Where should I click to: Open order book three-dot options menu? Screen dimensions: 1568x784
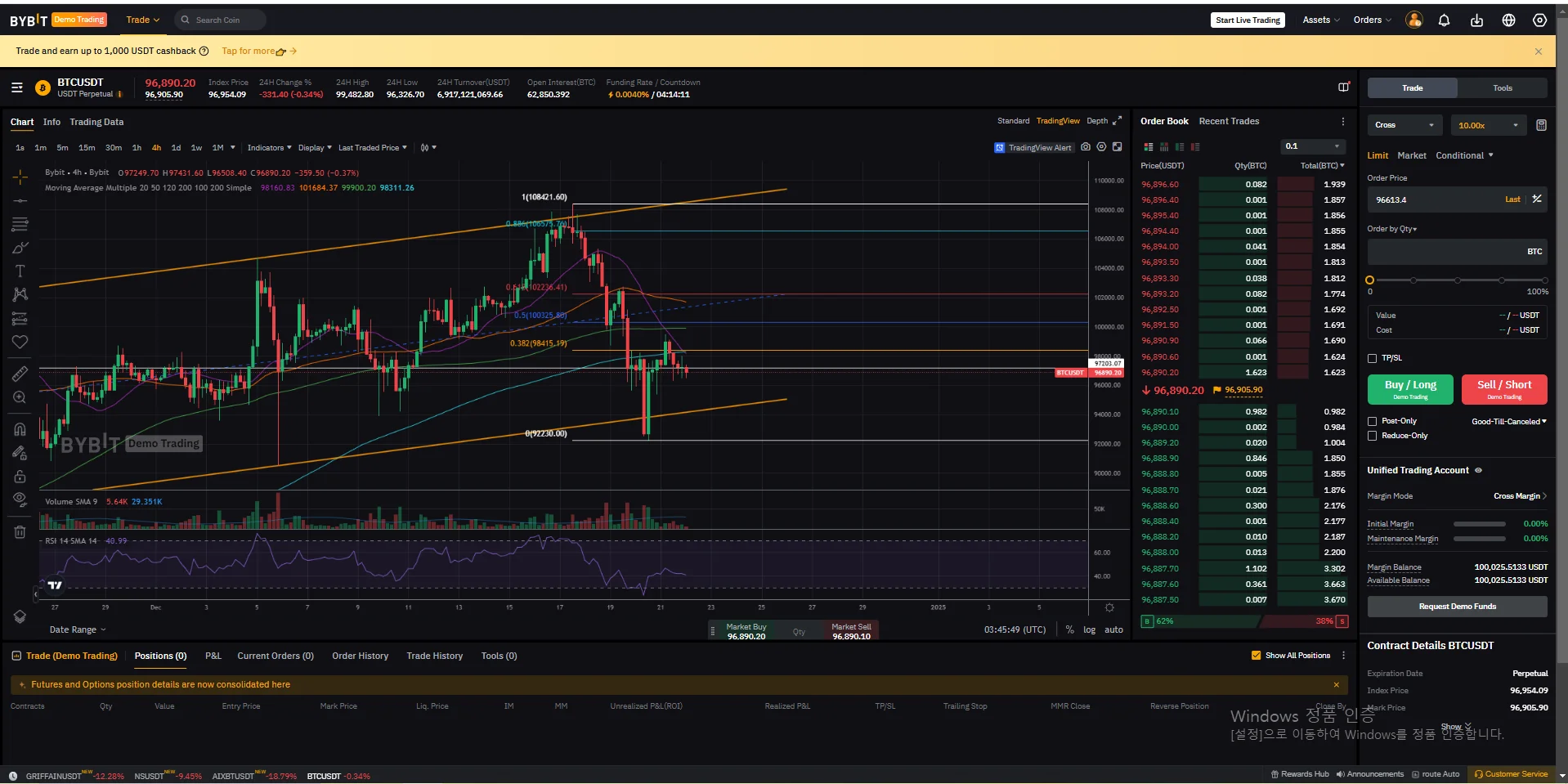(1343, 121)
